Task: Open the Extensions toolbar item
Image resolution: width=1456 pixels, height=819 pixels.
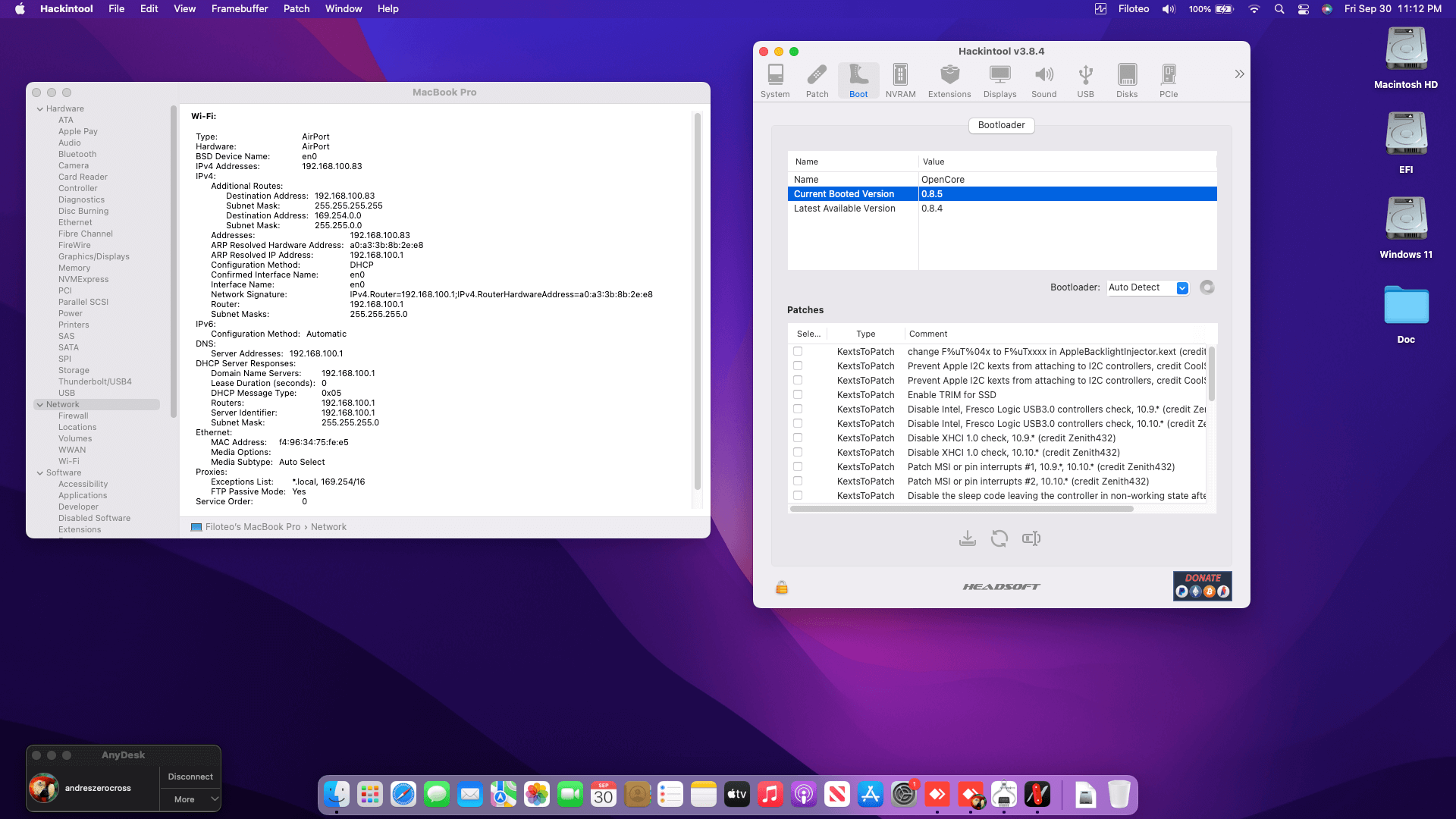Action: pyautogui.click(x=949, y=80)
